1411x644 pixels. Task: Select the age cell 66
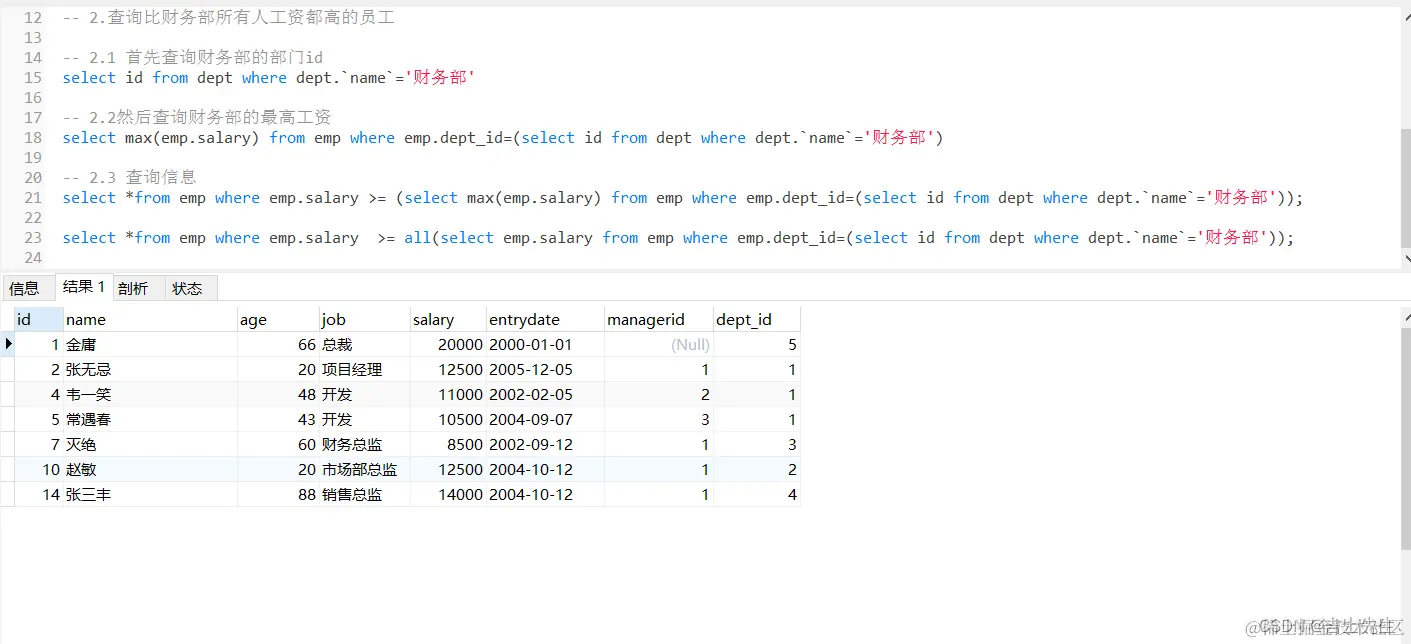278,344
